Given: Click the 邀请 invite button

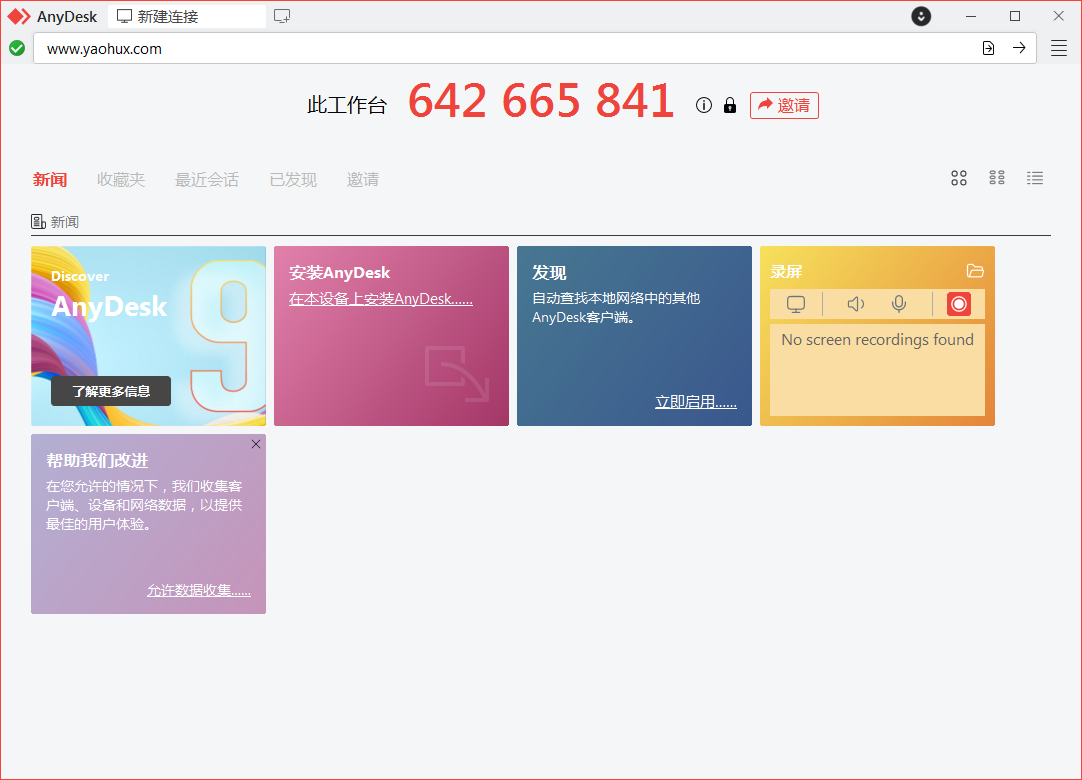Looking at the screenshot, I should pyautogui.click(x=784, y=105).
